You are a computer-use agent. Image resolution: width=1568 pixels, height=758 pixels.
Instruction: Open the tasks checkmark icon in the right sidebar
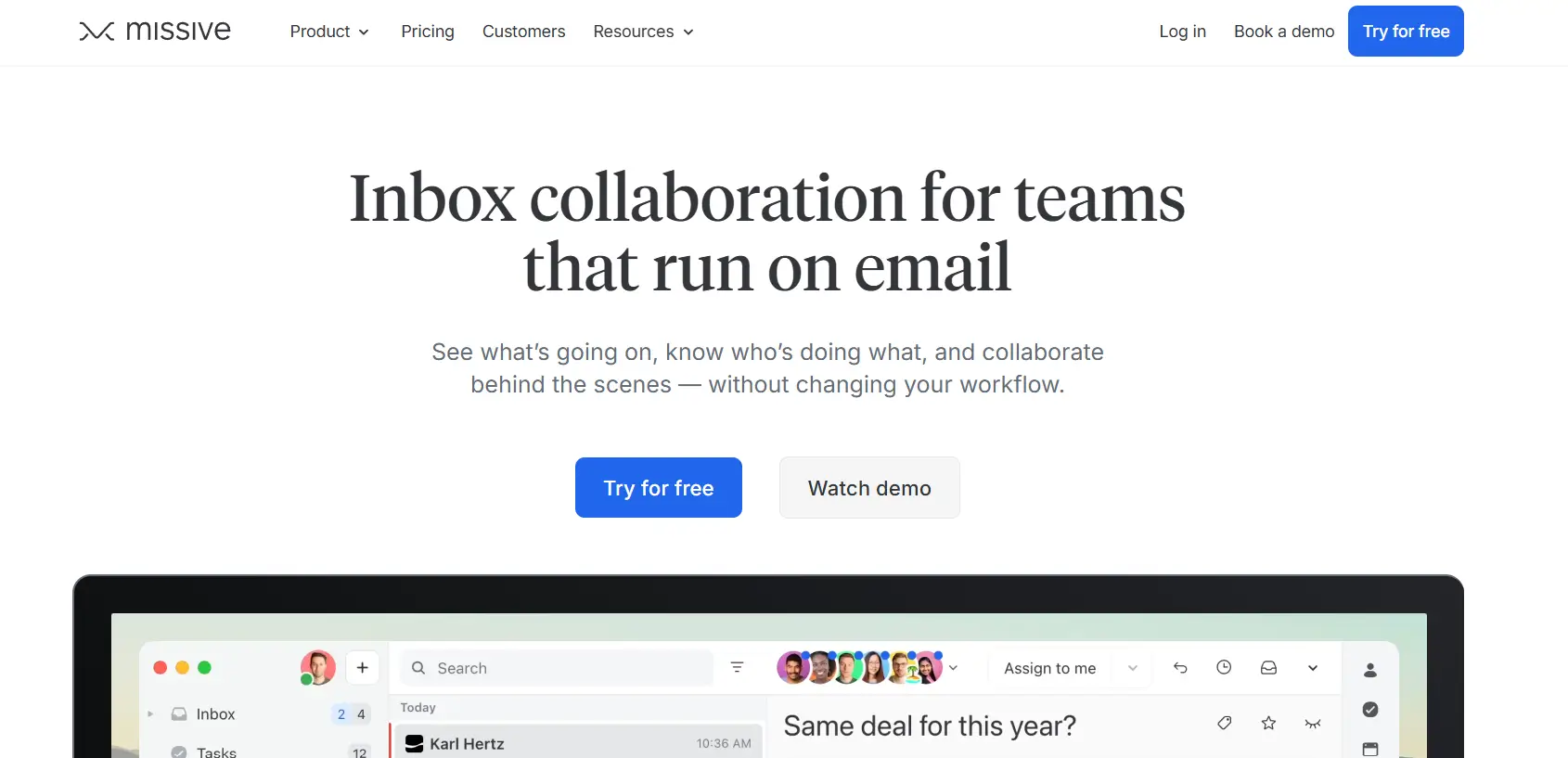pos(1370,710)
